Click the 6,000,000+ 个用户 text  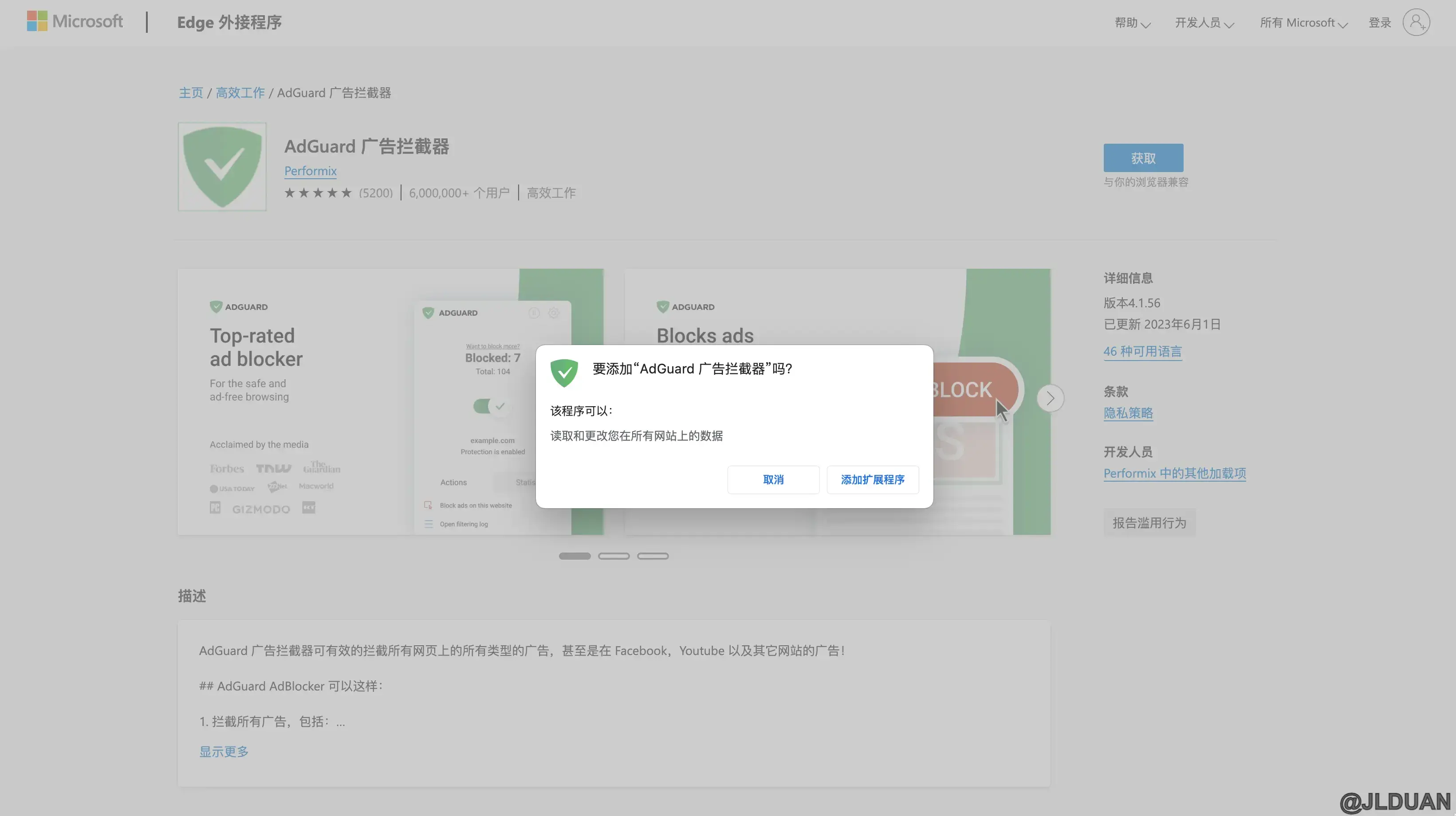459,193
